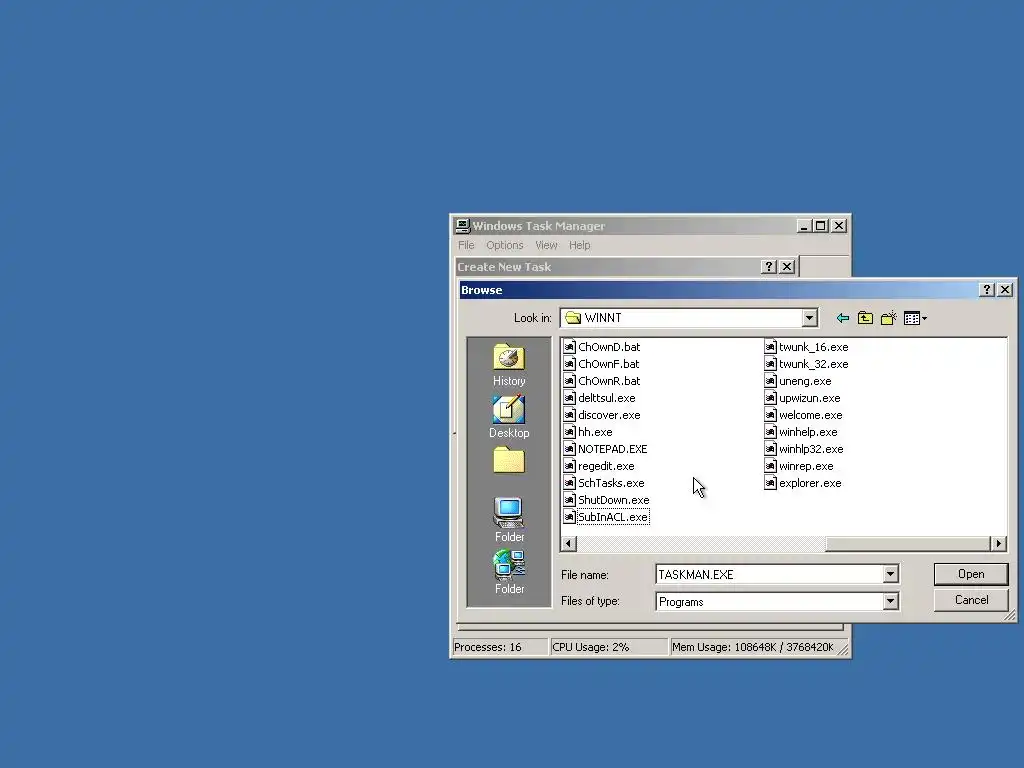This screenshot has width=1024, height=768.
Task: Expand the Look in WINNT dropdown
Action: 809,318
